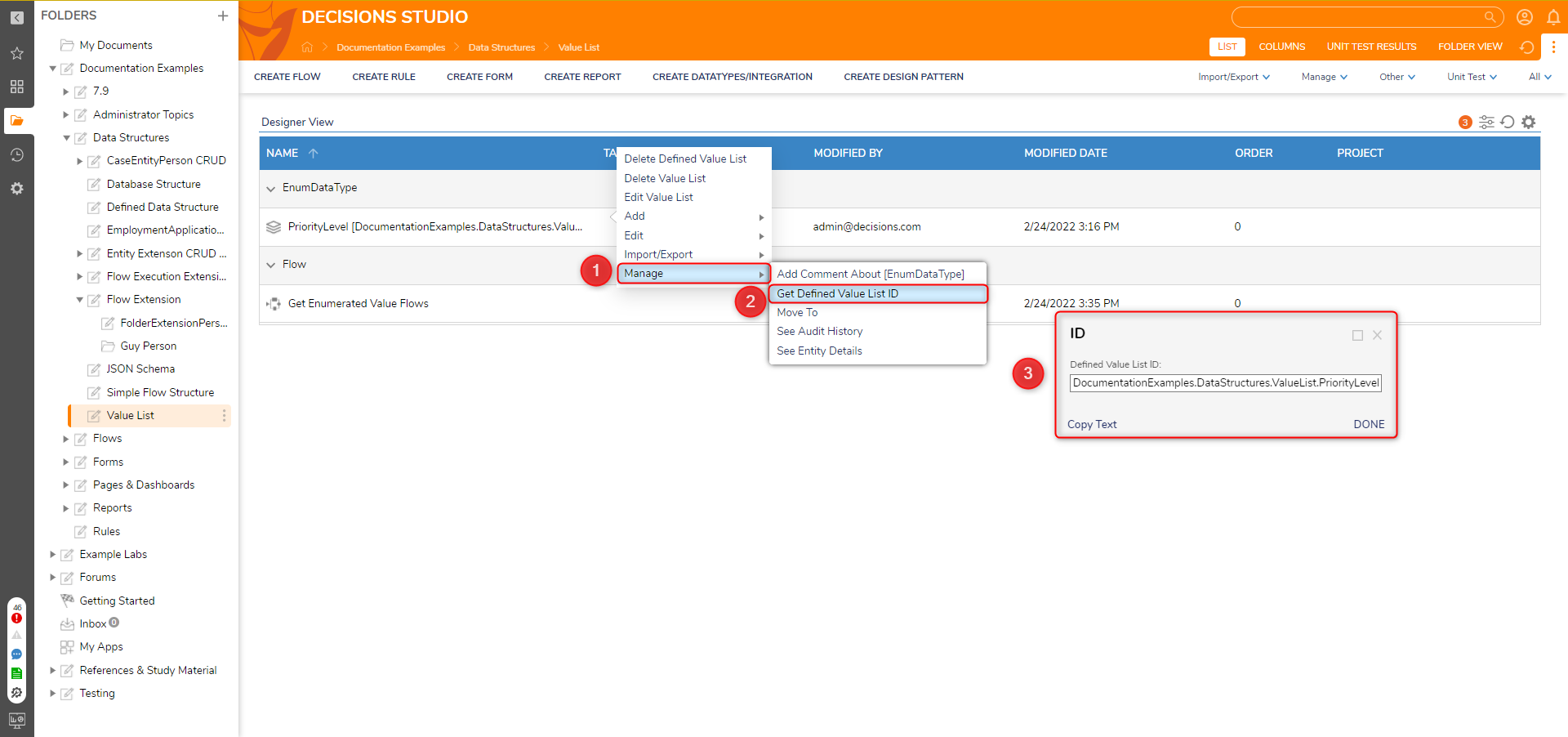Open the recent history clock icon
1568x737 pixels.
16,154
